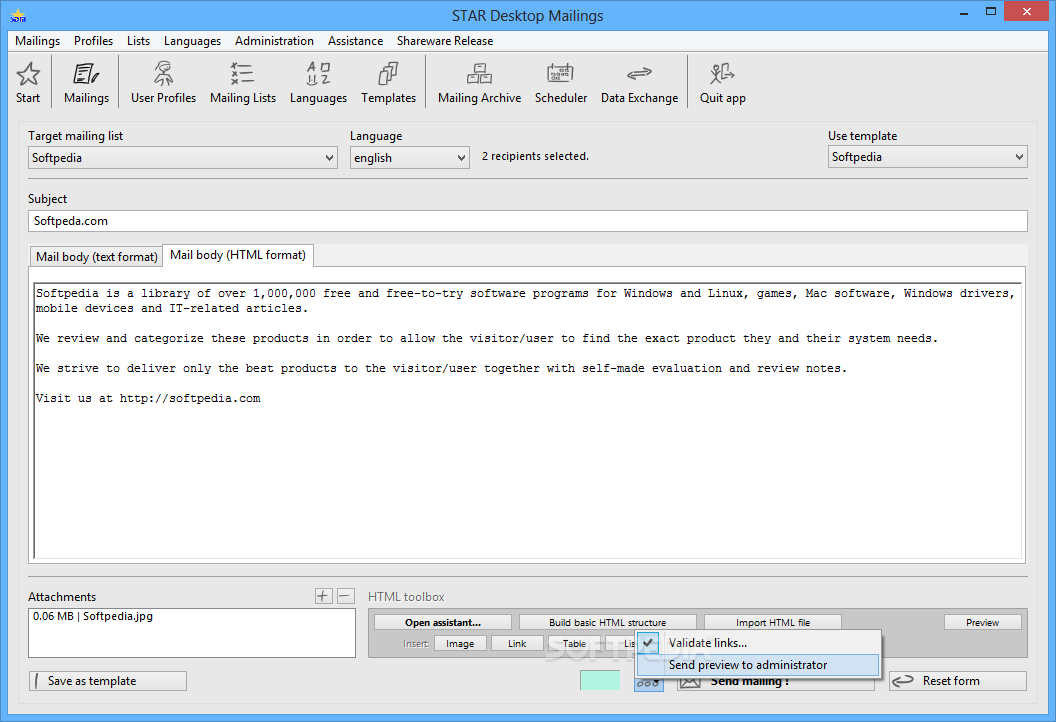1056x722 pixels.
Task: Open the Shareware Release menu
Action: pos(444,40)
